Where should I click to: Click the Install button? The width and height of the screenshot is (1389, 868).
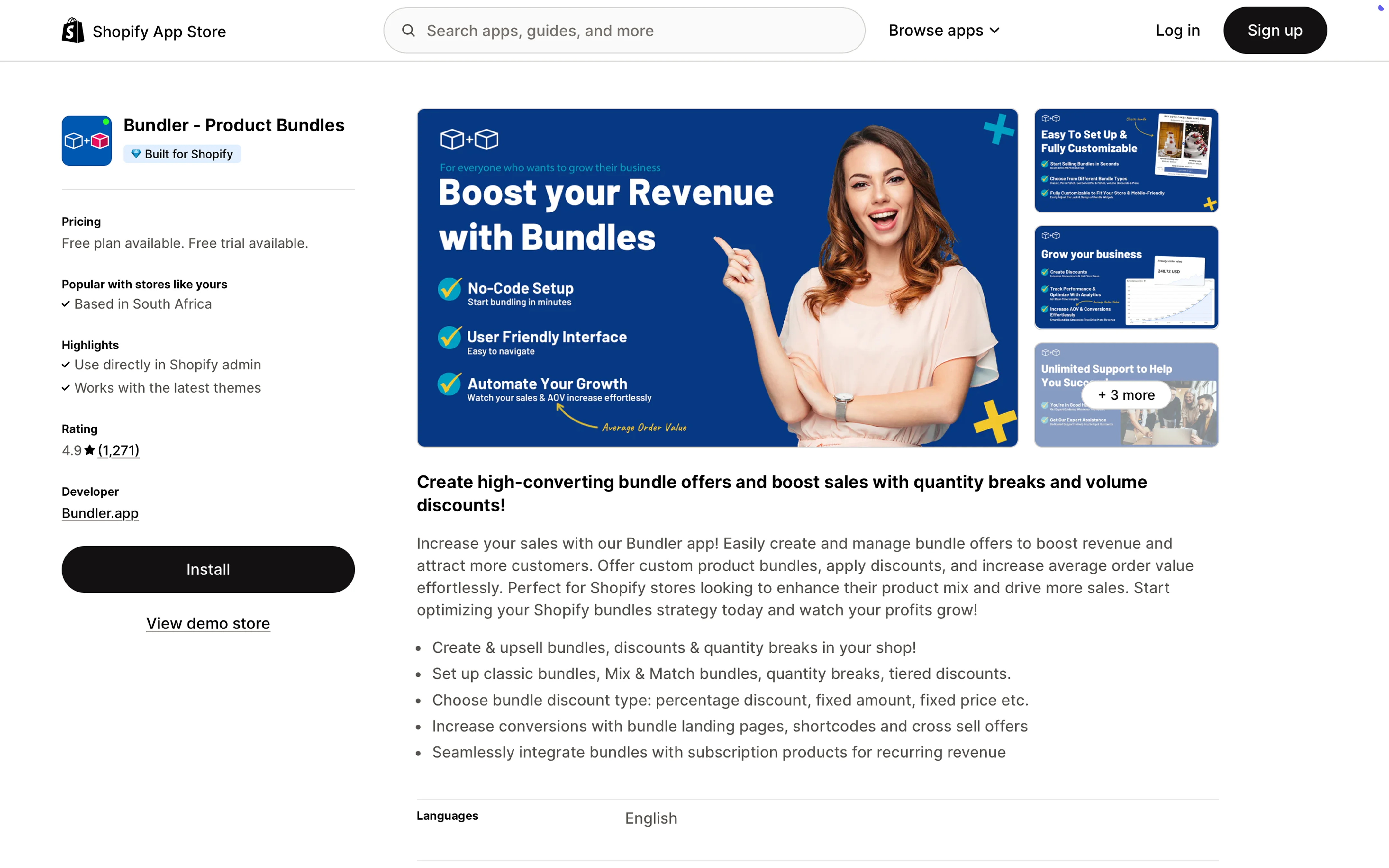[208, 569]
